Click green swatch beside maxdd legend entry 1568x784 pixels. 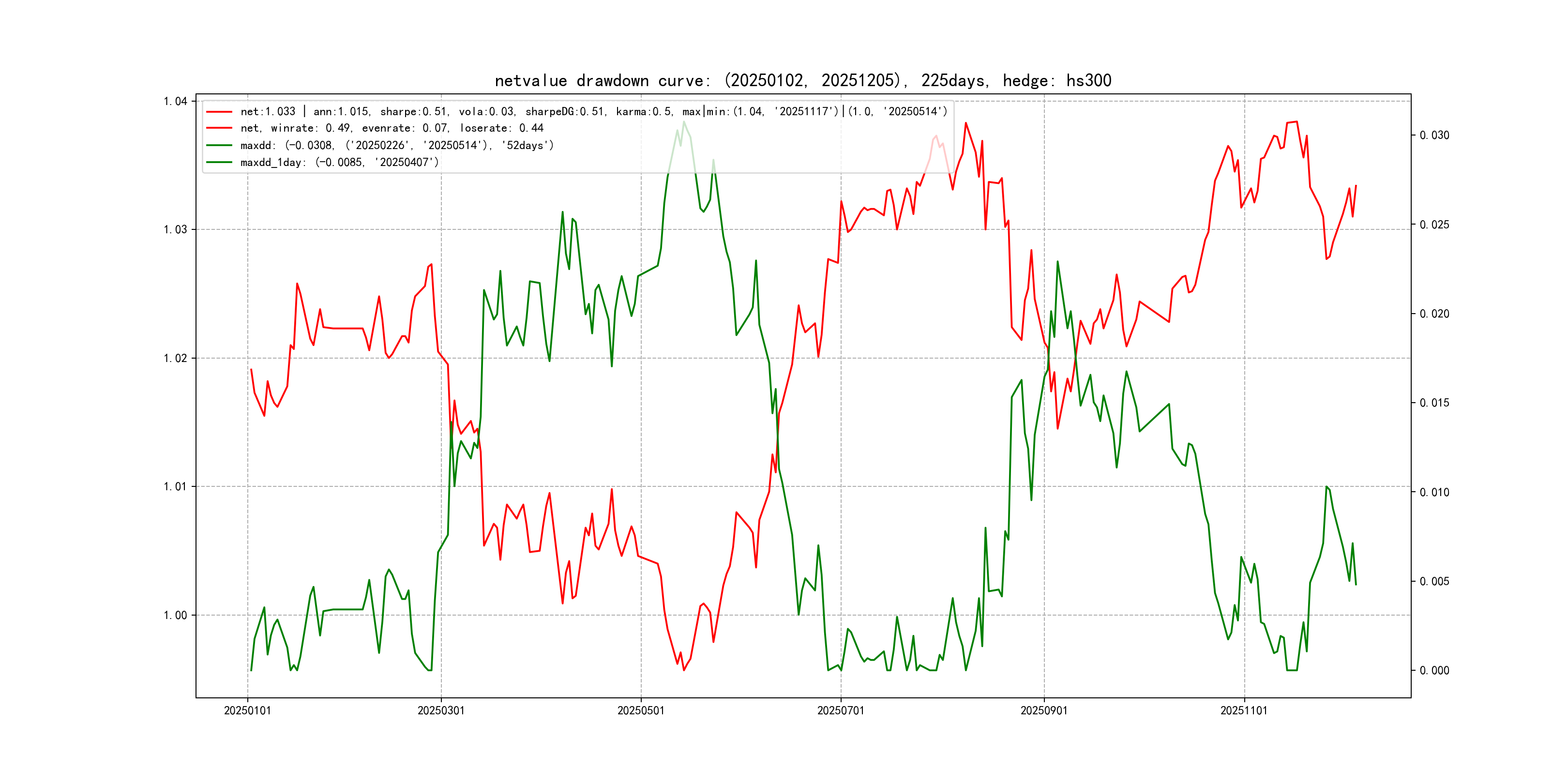pos(219,146)
